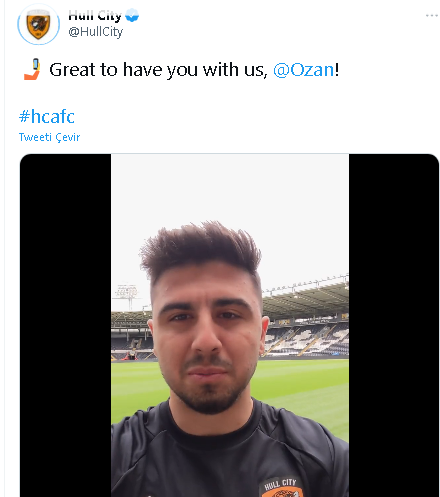Open the Hull City display name
Image resolution: width=440 pixels, height=497 pixels.
click(x=95, y=15)
